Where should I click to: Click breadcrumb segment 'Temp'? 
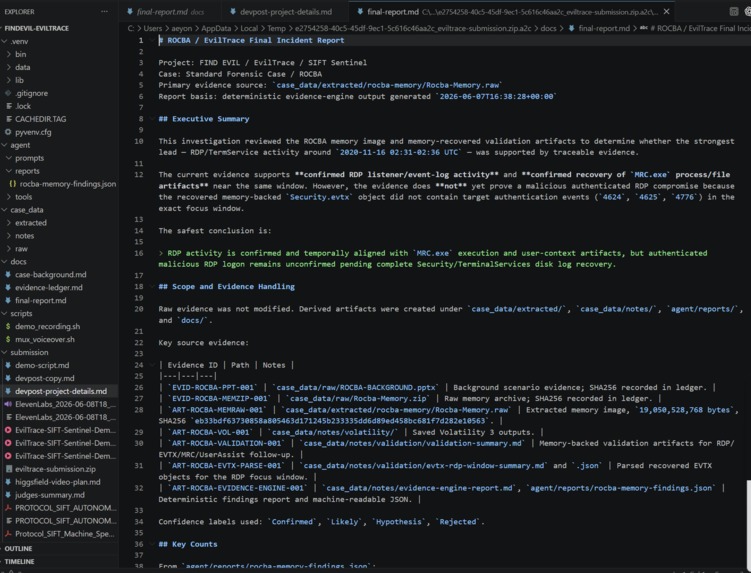click(276, 28)
